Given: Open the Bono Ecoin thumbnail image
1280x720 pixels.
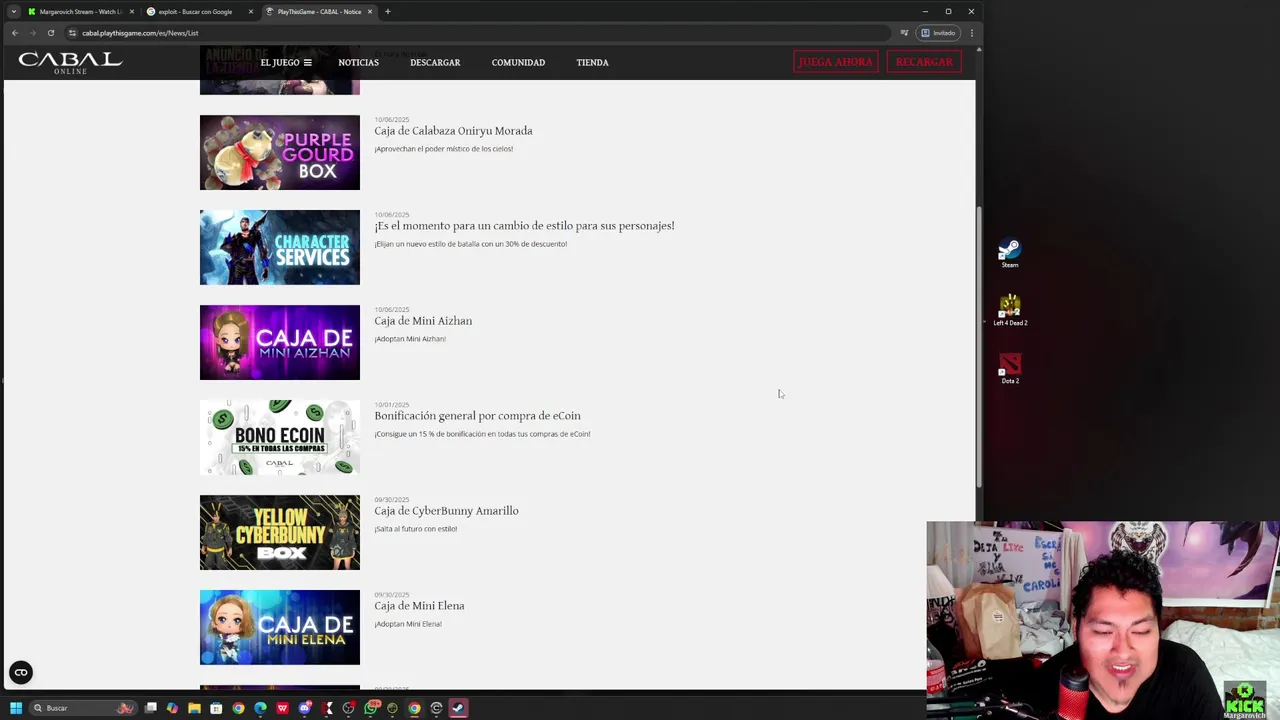Looking at the screenshot, I should [279, 437].
